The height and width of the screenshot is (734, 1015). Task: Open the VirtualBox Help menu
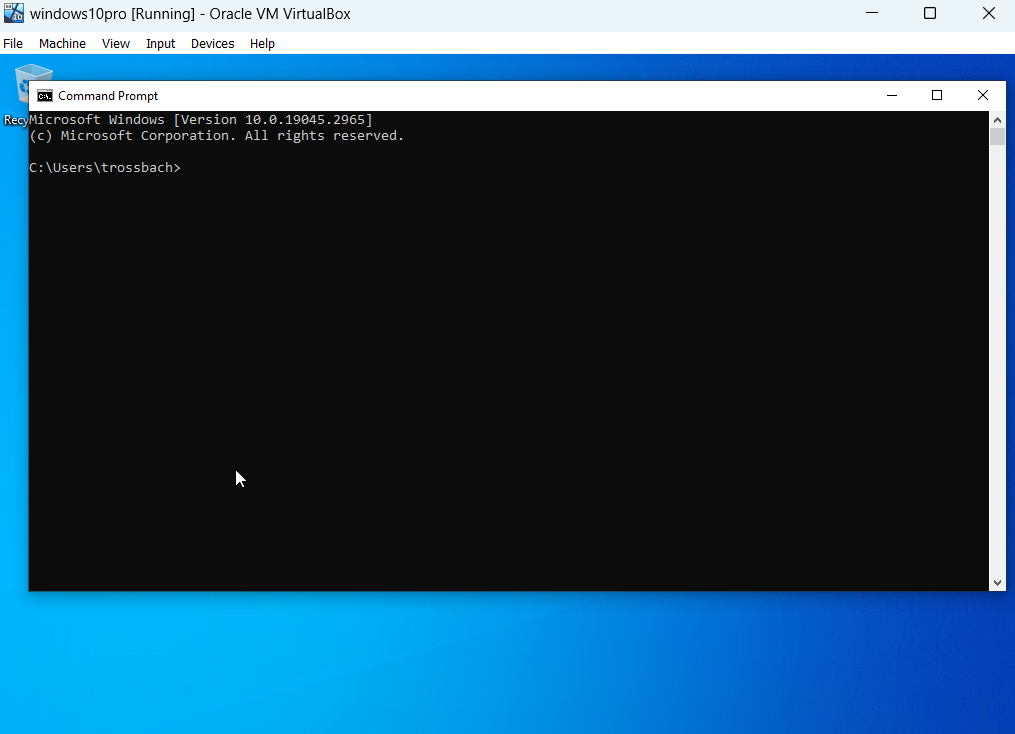tap(262, 43)
